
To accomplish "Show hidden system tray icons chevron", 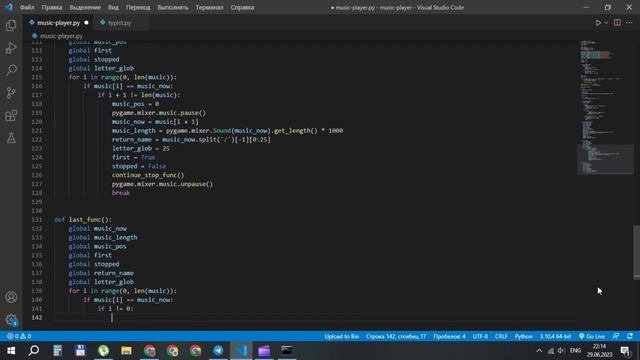I will coord(539,351).
